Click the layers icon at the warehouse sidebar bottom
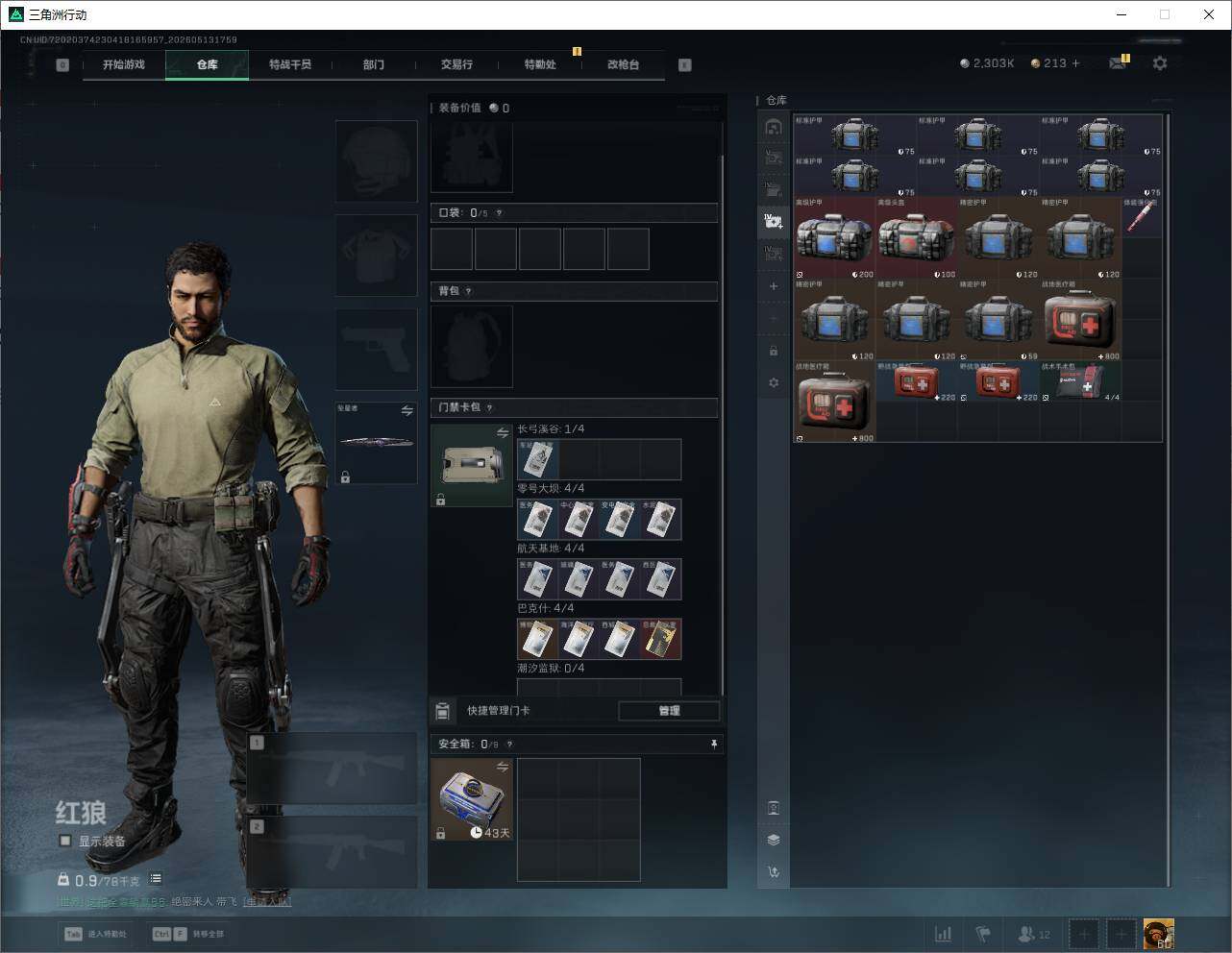1232x953 pixels. [774, 840]
